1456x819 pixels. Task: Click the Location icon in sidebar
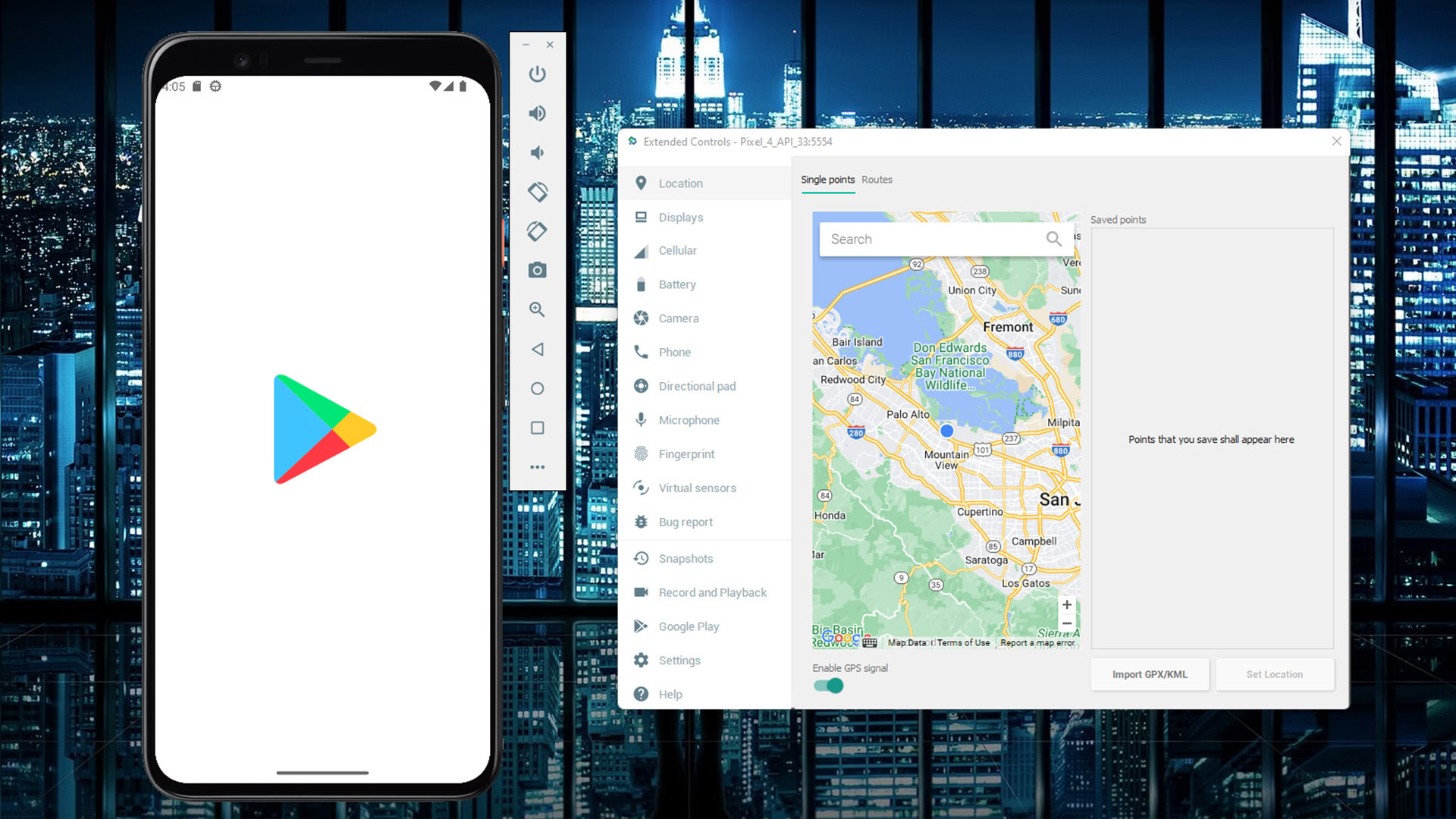[641, 182]
